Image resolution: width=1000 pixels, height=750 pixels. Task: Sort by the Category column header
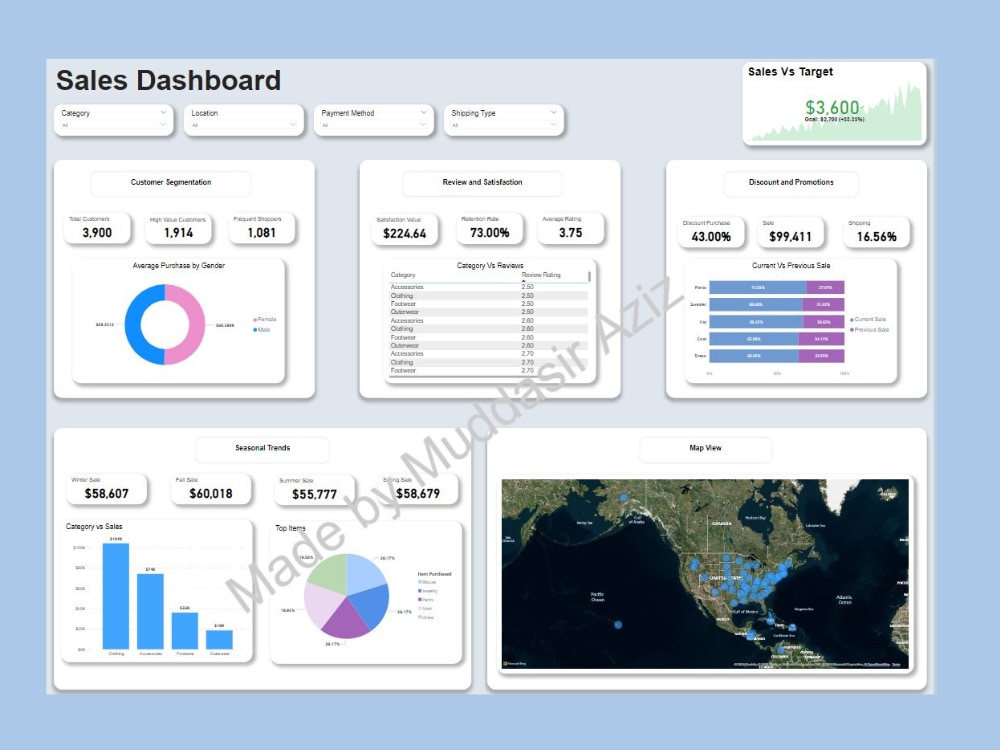point(403,275)
